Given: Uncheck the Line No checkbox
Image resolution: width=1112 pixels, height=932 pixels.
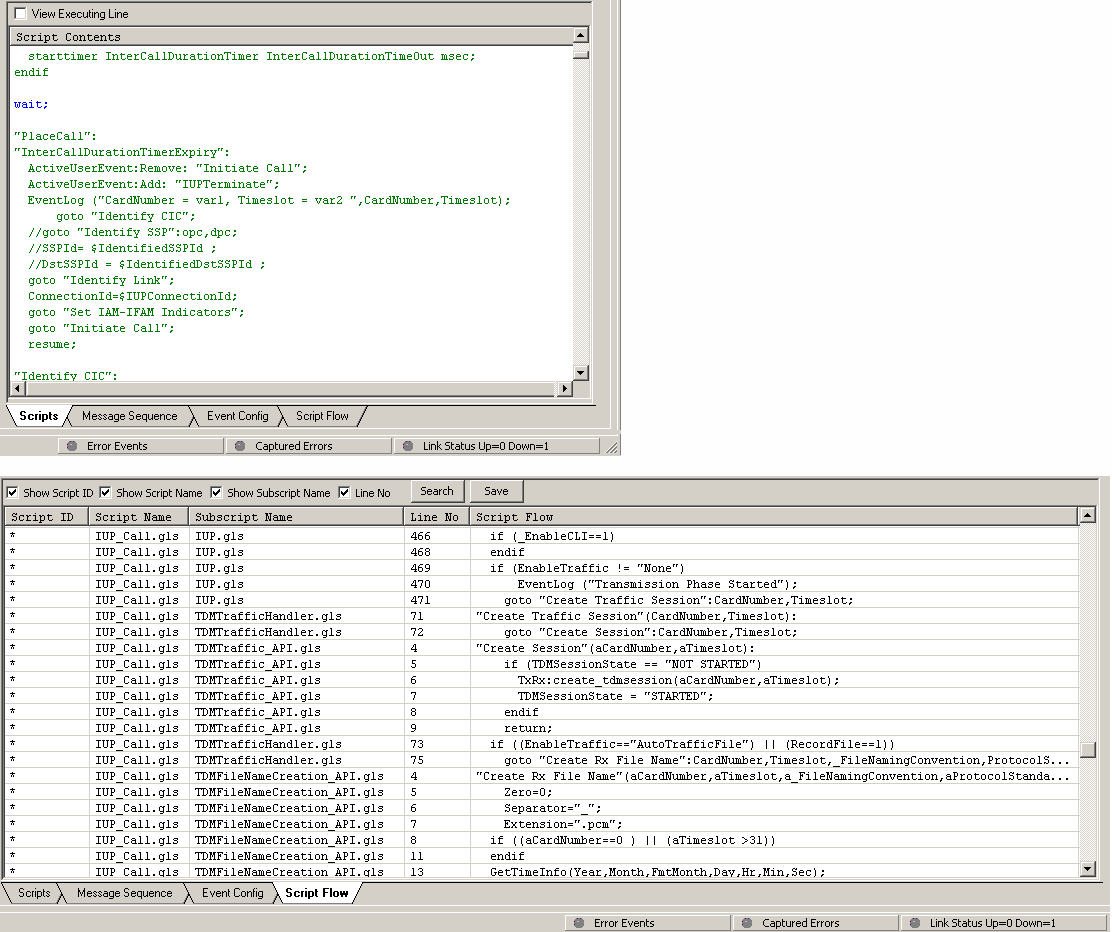Looking at the screenshot, I should point(345,493).
